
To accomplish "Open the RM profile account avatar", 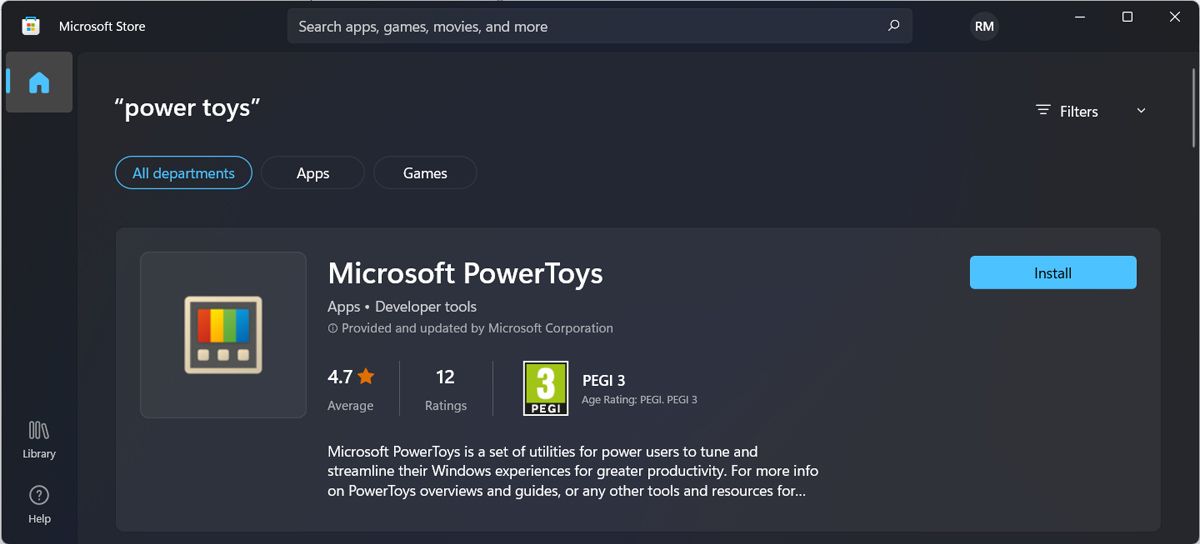I will (x=984, y=26).
